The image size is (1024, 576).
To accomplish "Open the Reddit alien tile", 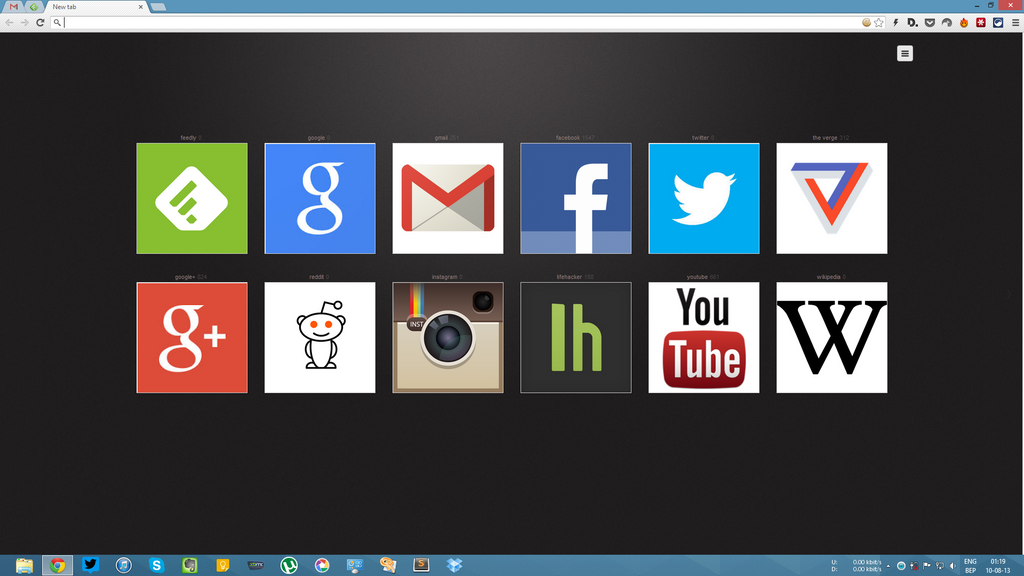I will click(x=320, y=338).
